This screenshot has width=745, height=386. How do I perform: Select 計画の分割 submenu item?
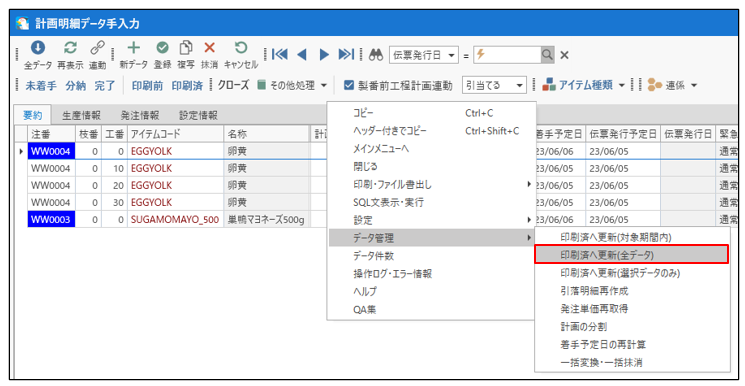tap(632, 327)
